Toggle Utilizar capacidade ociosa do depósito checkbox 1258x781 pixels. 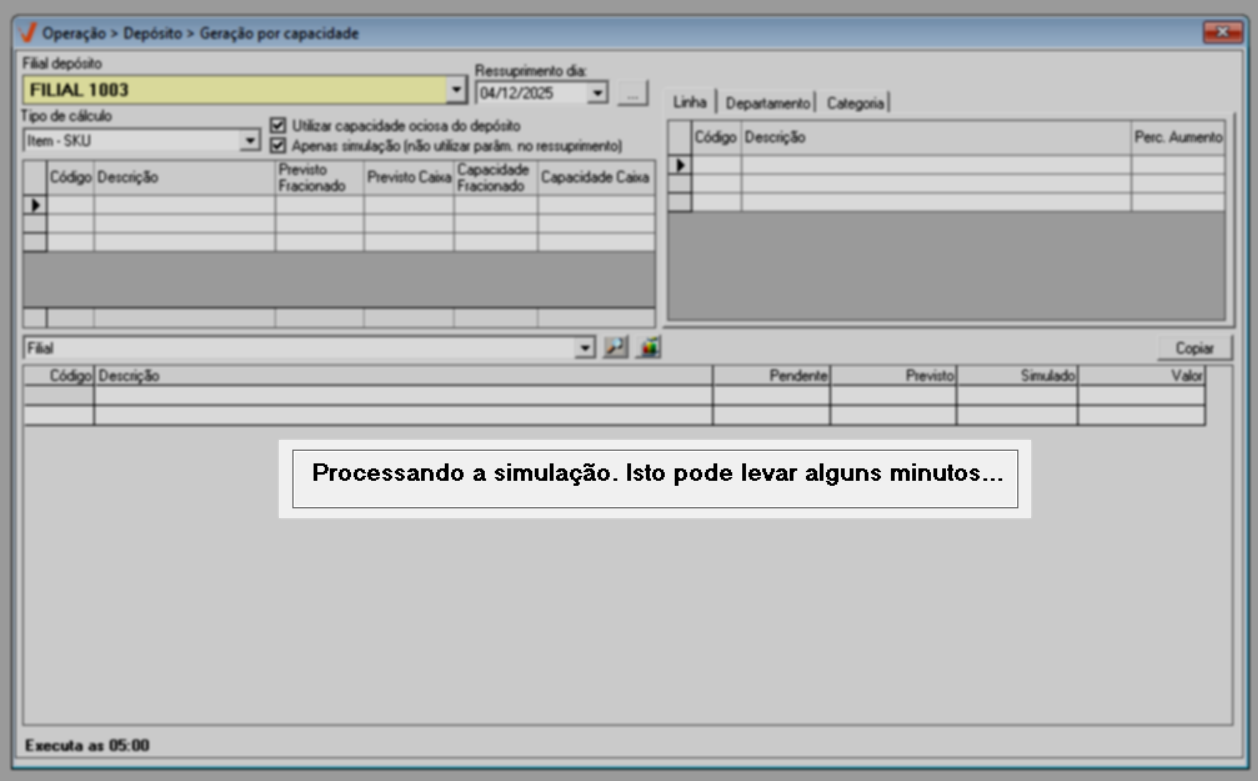coord(278,126)
